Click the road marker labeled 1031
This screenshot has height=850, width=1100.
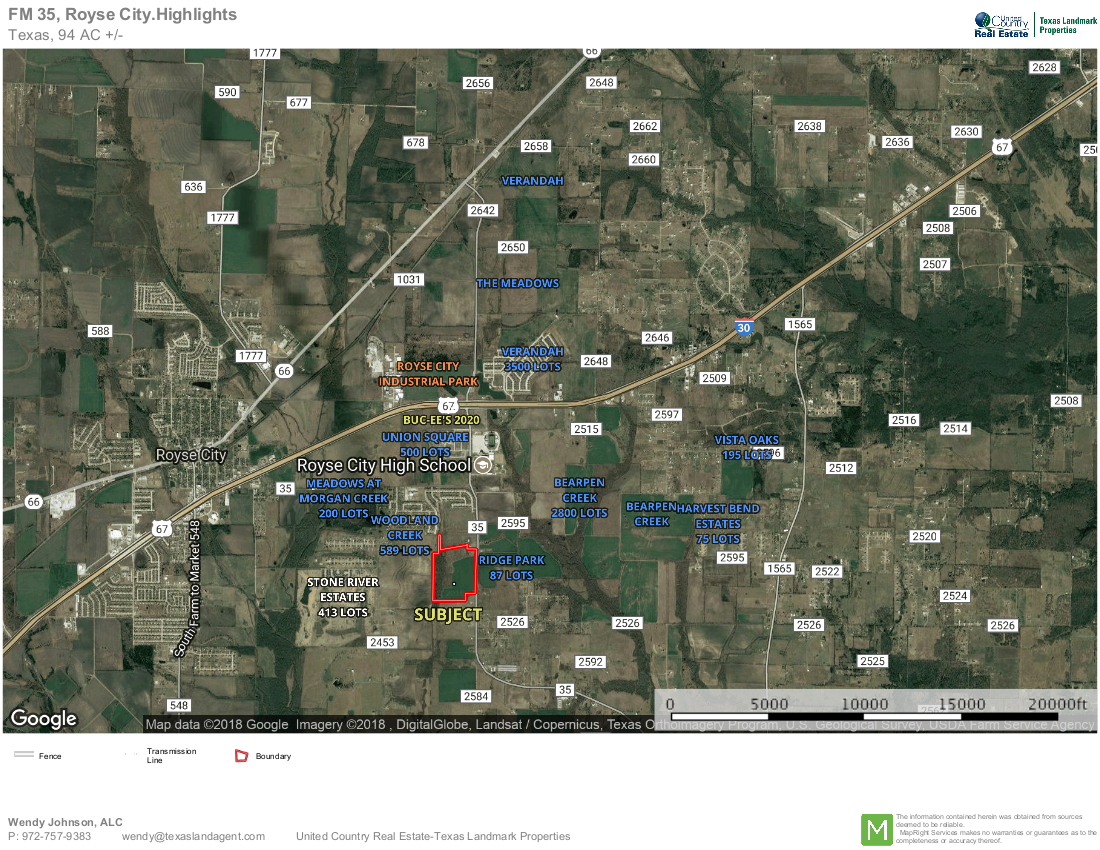click(409, 280)
